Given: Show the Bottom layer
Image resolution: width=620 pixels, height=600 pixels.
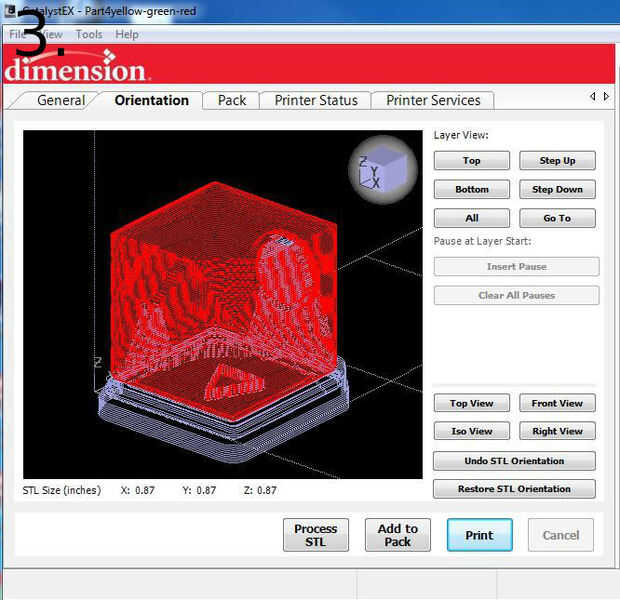Looking at the screenshot, I should pyautogui.click(x=472, y=189).
